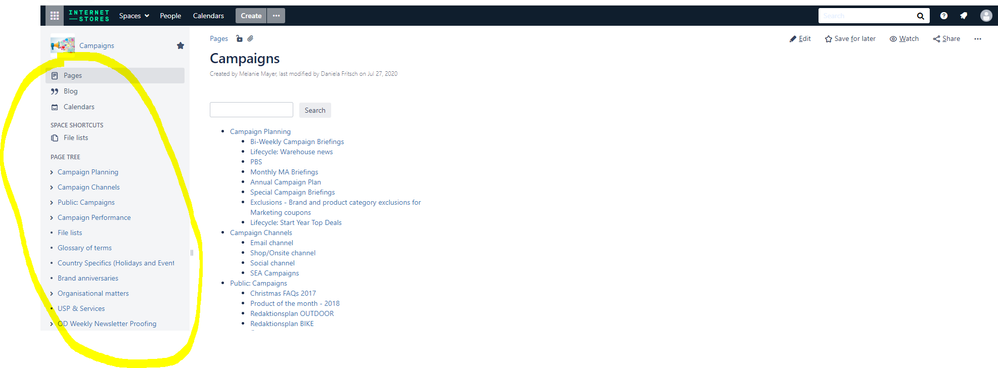
Task: Open the Spaces dropdown
Action: click(134, 16)
